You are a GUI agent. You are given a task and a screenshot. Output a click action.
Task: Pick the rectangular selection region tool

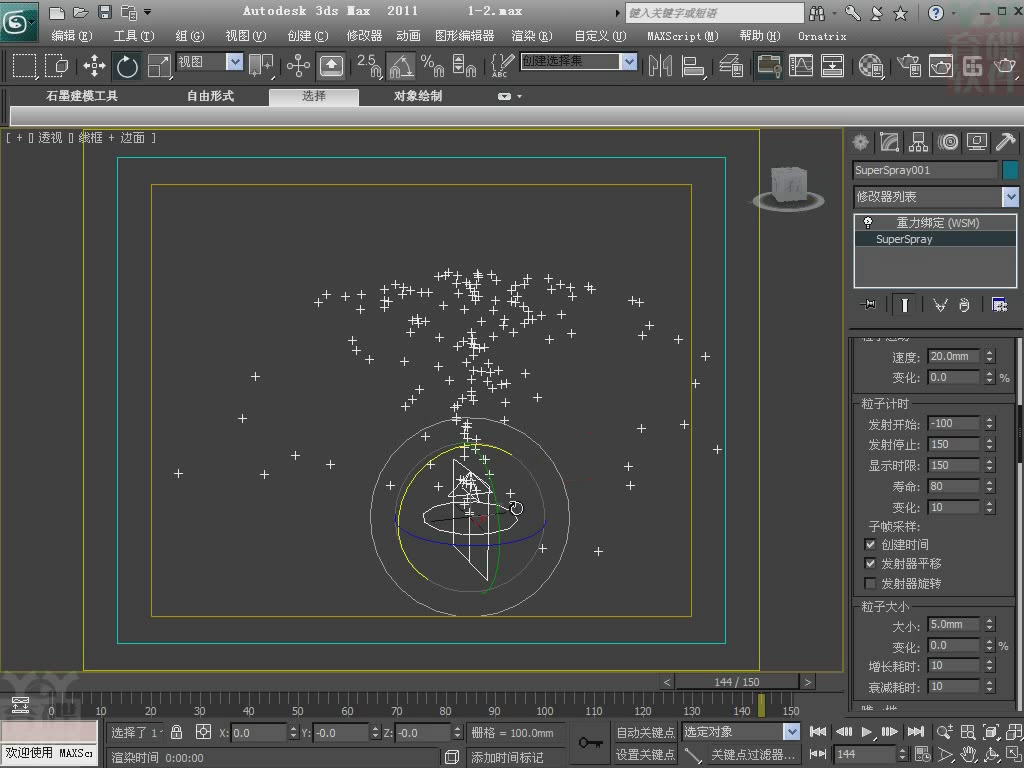(24, 65)
